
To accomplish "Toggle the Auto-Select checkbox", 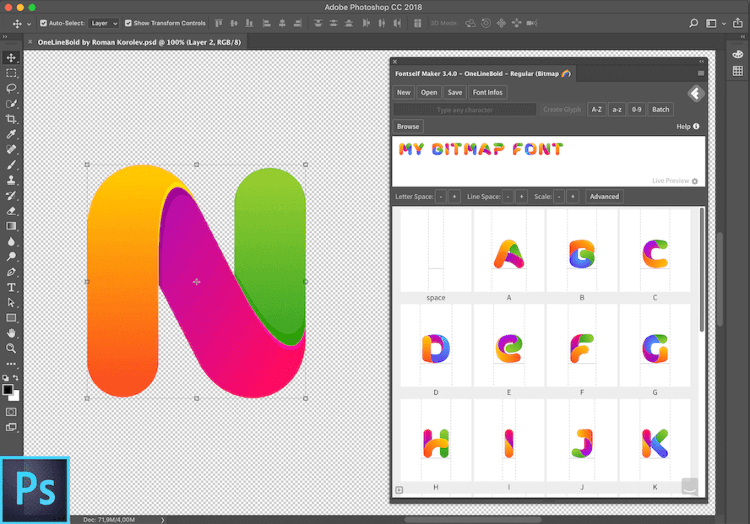I will (x=43, y=23).
